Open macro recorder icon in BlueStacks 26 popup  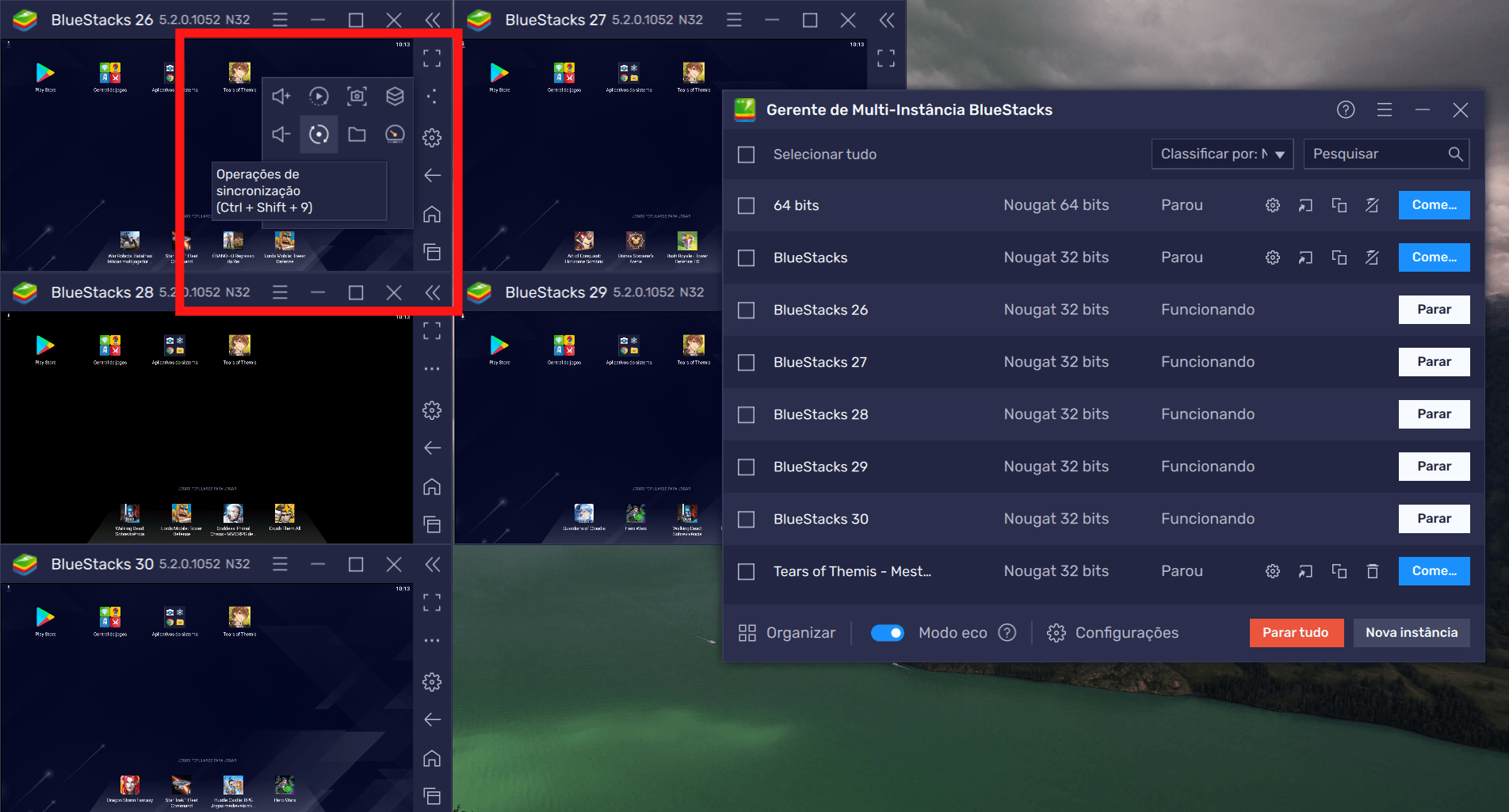(319, 97)
